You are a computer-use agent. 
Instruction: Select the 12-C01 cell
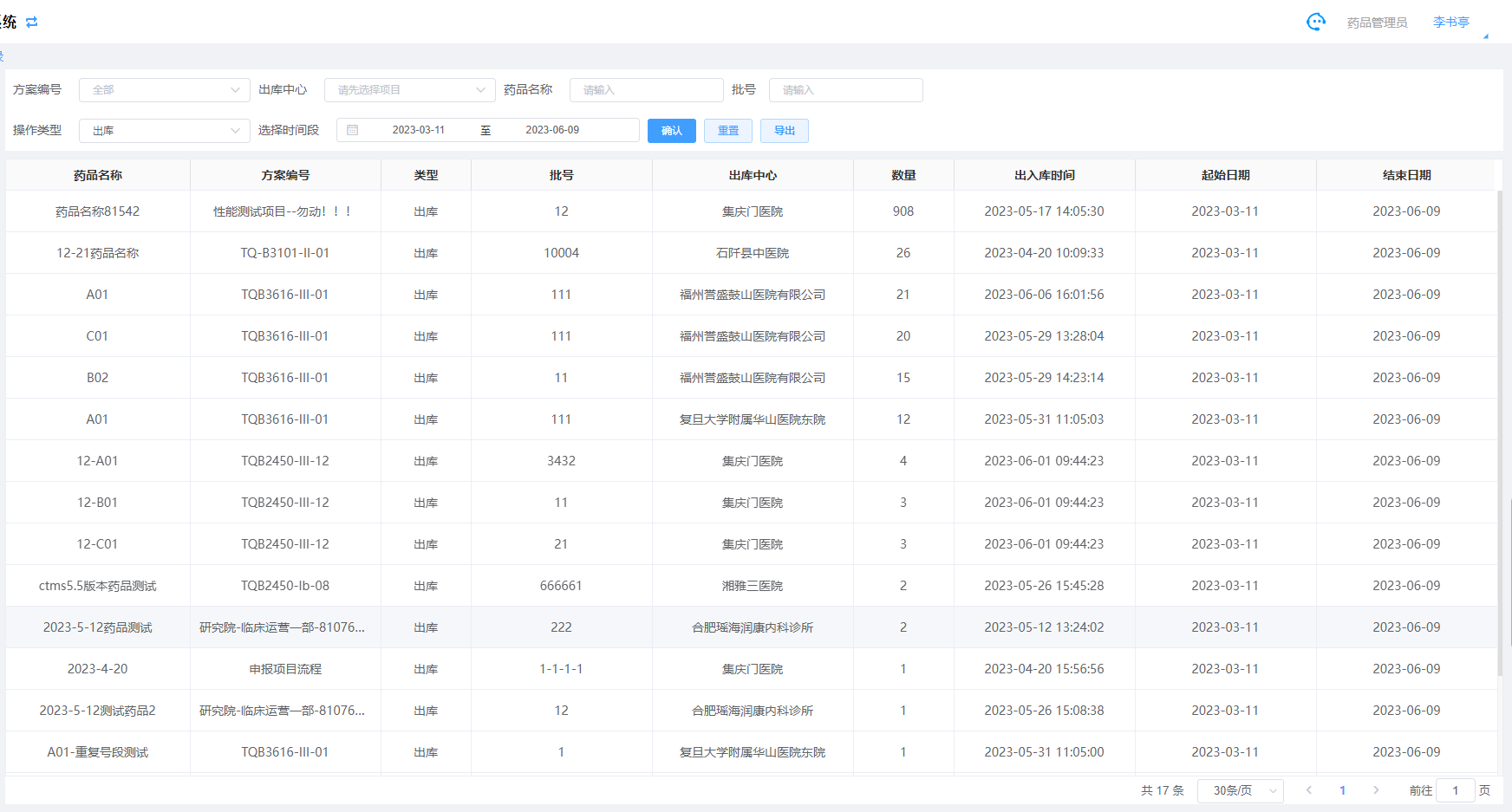(x=98, y=544)
